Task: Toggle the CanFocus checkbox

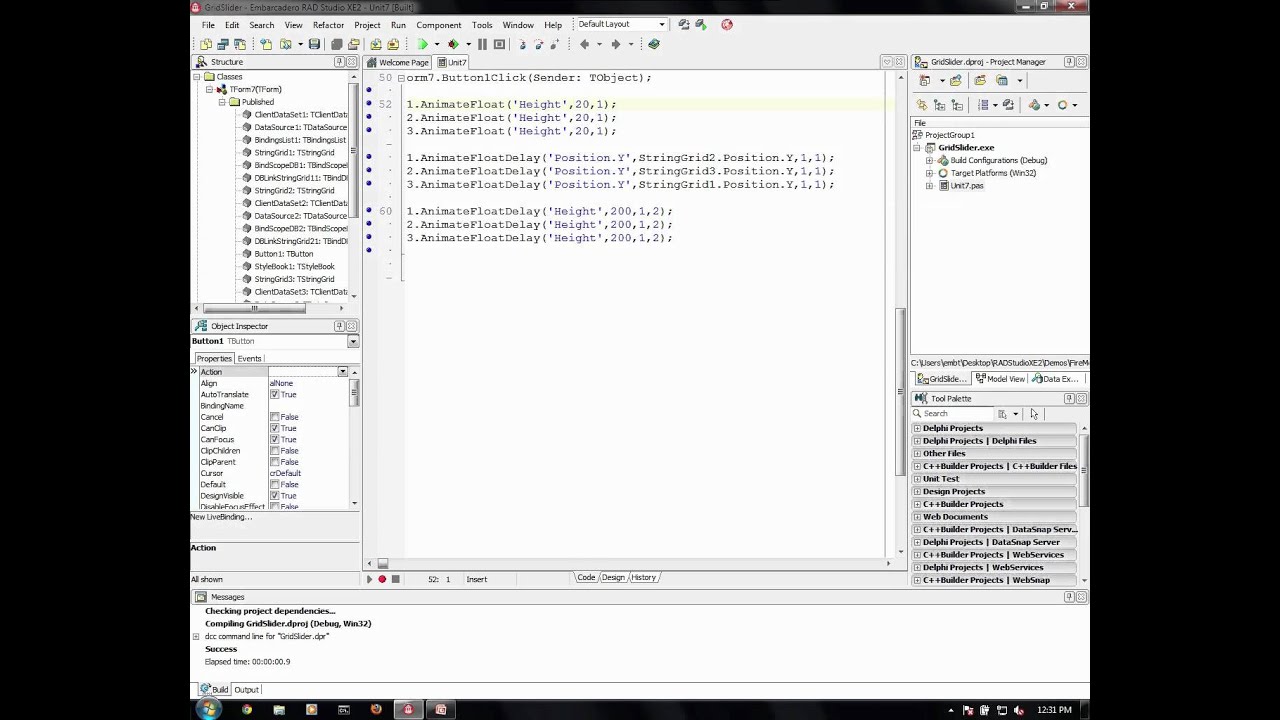Action: point(274,440)
